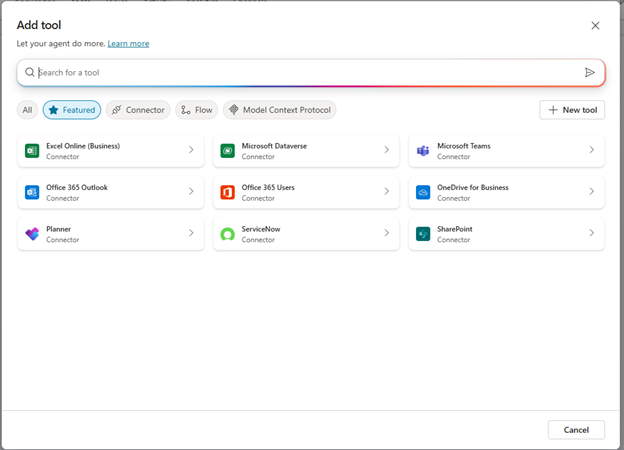Click the Office 365 Users icon
624x450 pixels.
[228, 193]
